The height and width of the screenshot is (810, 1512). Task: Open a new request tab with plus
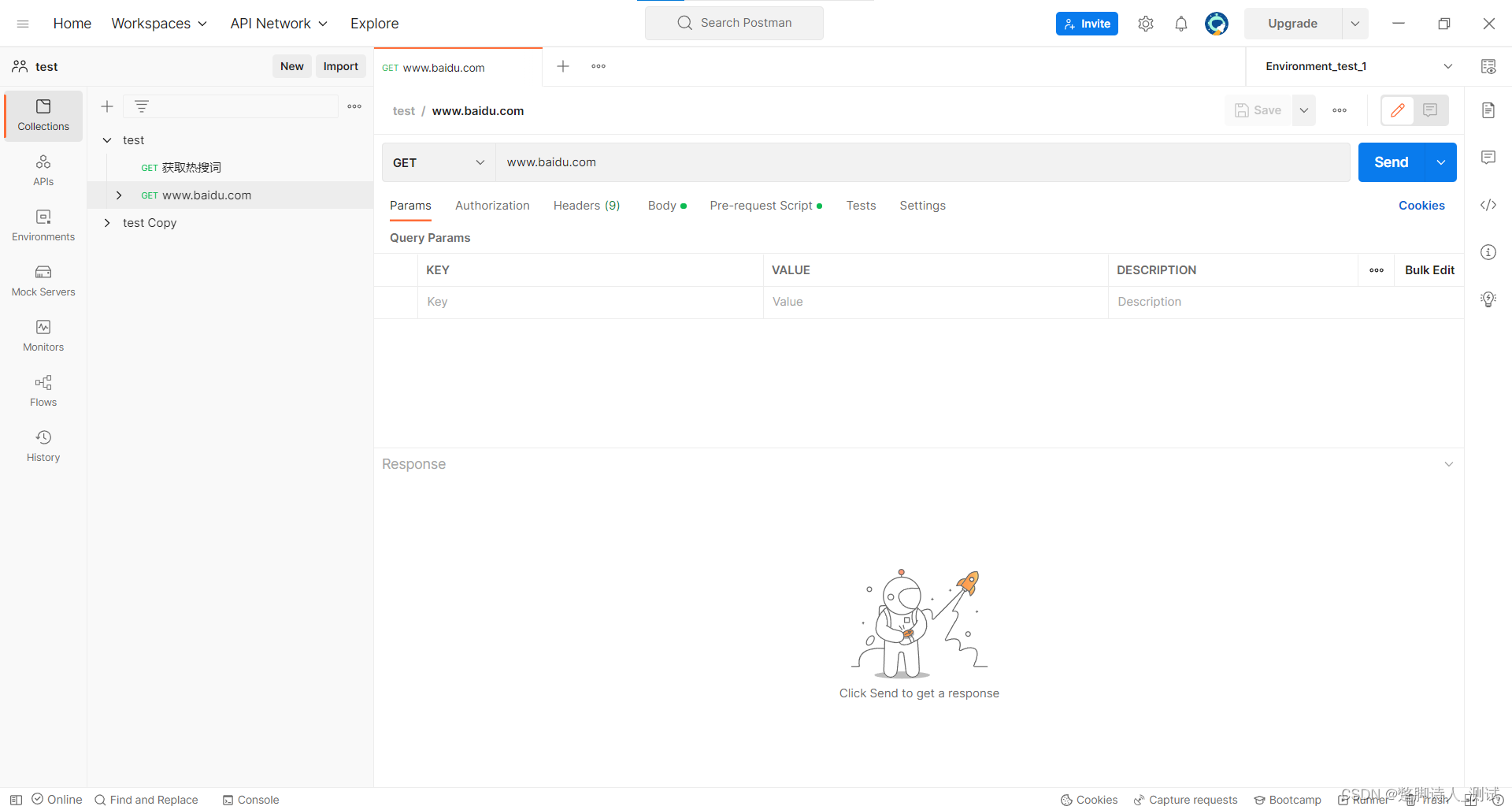coord(563,66)
